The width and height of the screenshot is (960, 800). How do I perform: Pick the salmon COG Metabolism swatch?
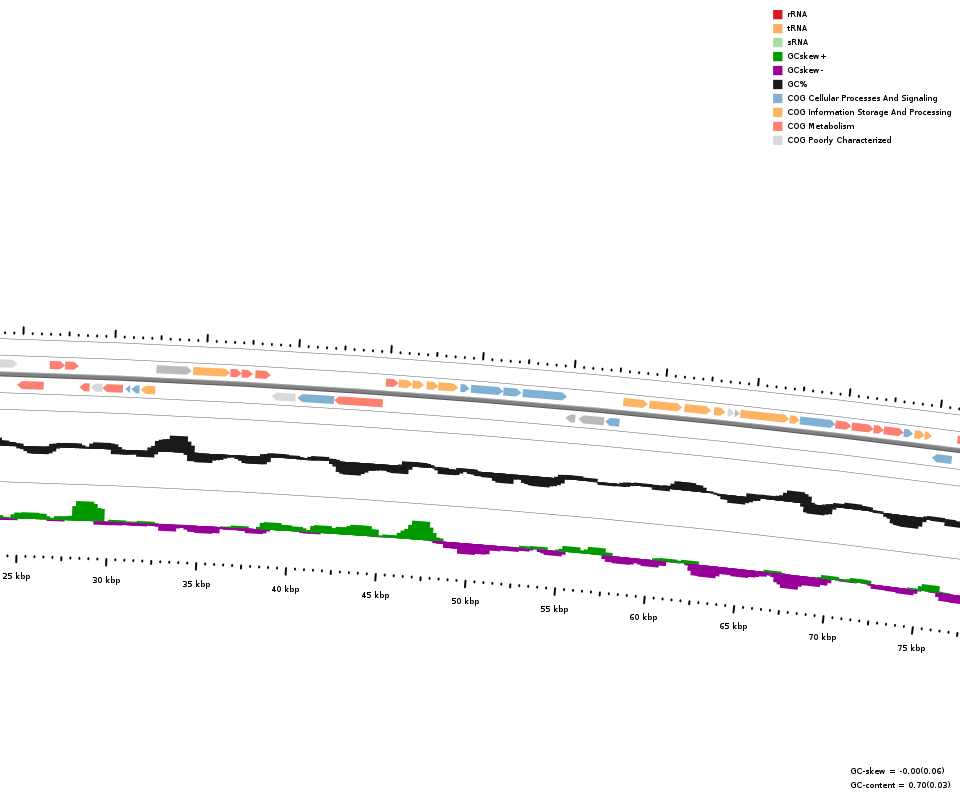[x=778, y=126]
